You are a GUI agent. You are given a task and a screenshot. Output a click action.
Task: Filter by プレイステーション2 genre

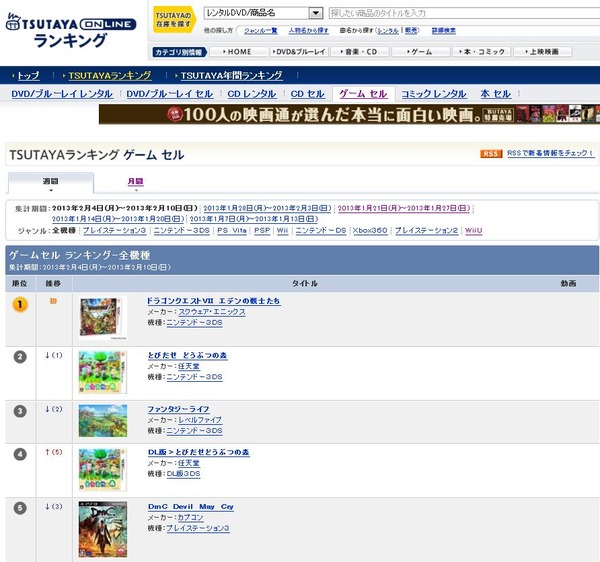(426, 231)
